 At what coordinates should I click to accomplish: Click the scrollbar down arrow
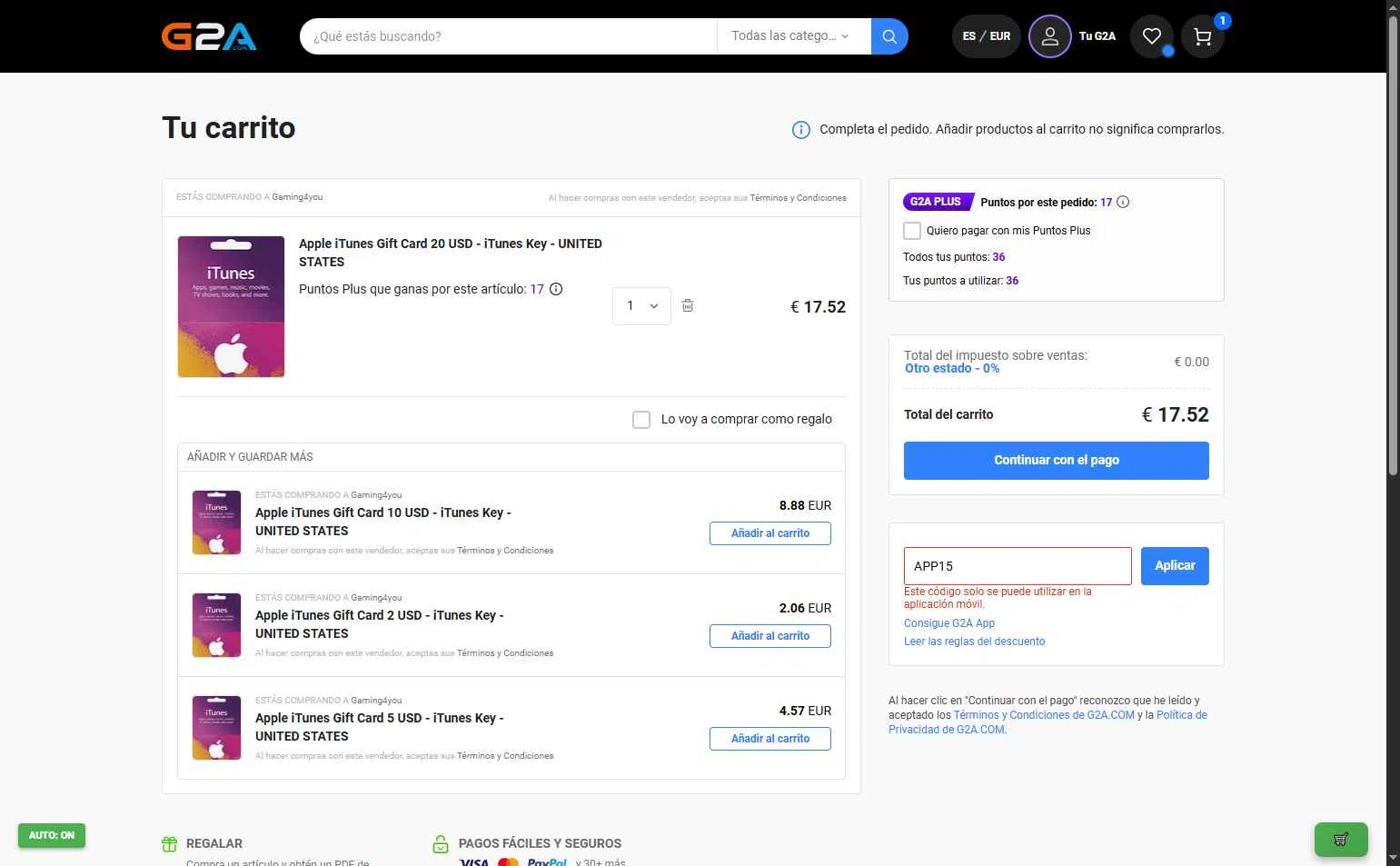click(1393, 858)
